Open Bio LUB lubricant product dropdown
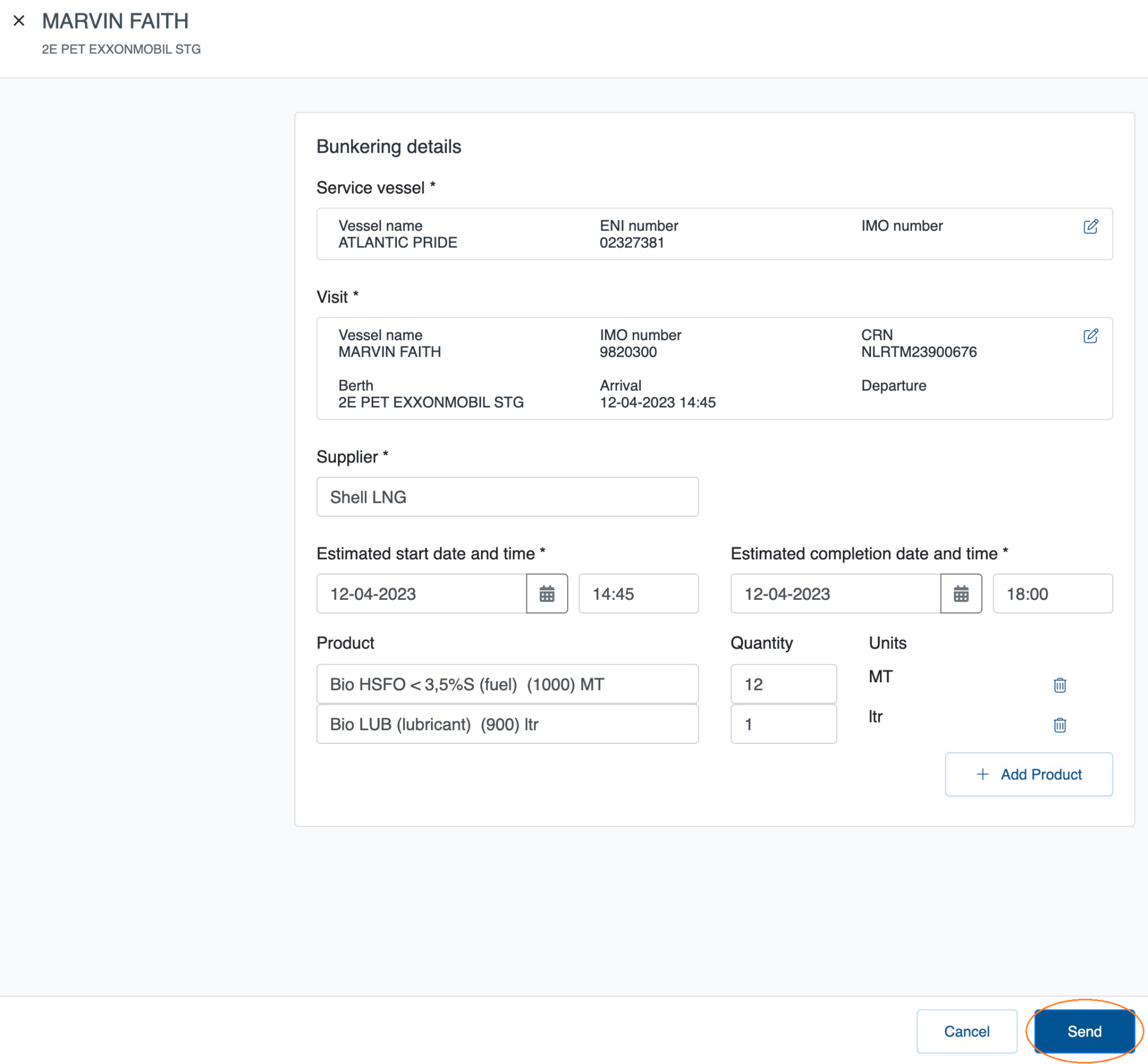Screen dimensions: 1148x1064 [x=507, y=724]
